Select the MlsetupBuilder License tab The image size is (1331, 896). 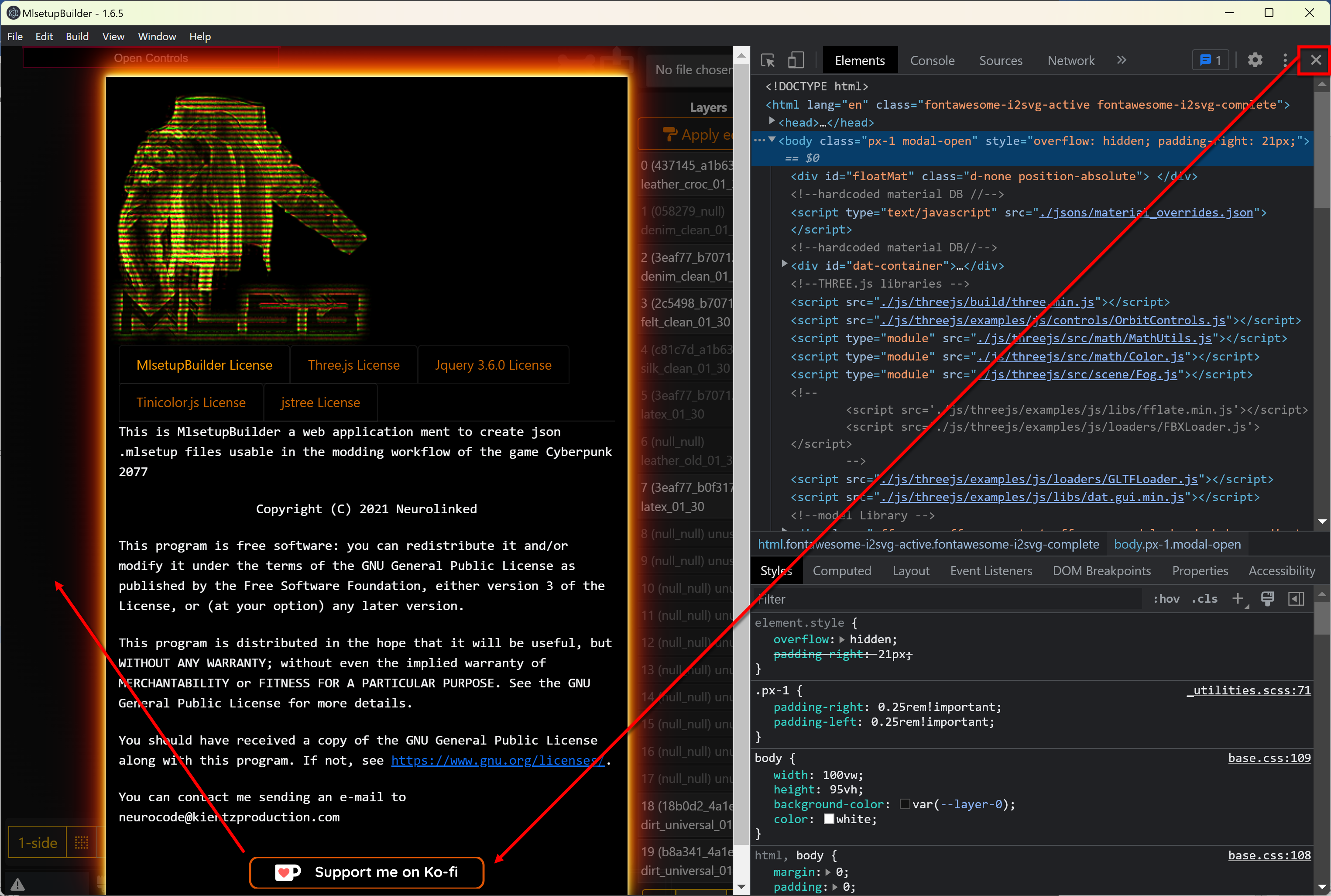click(x=204, y=364)
